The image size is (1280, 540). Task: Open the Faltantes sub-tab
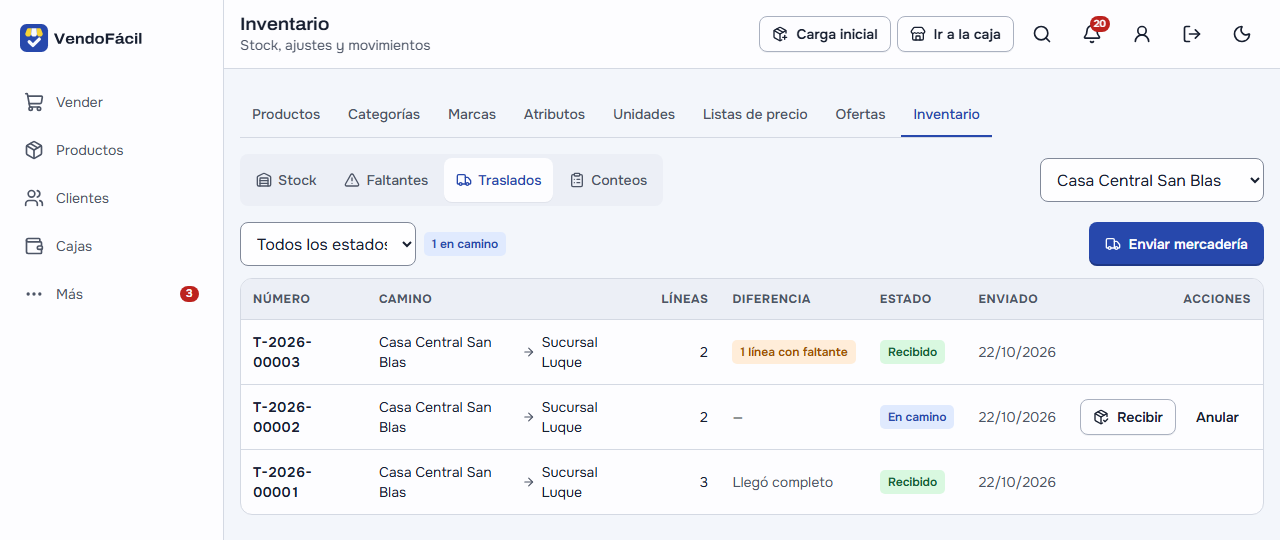pos(386,180)
